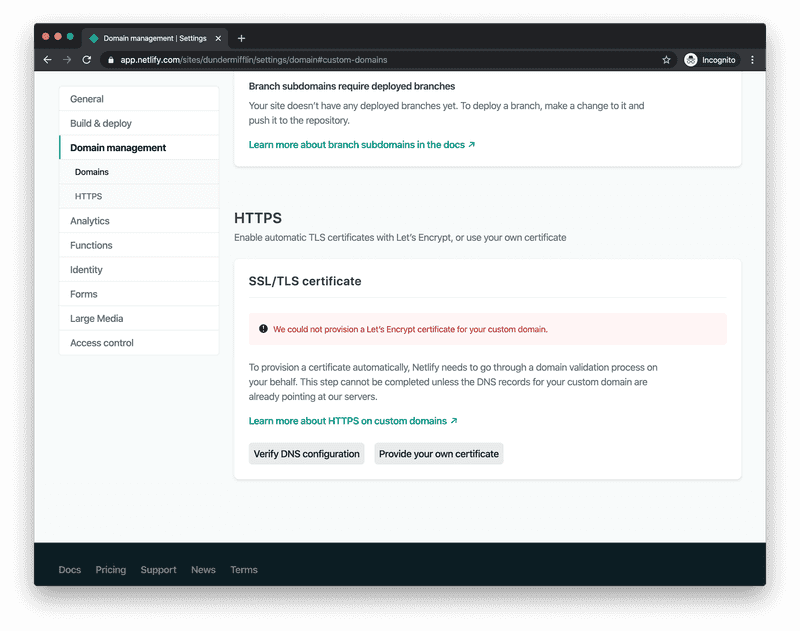Screen dimensions: 800x631
Task: Click the browser back arrow
Action: (47, 60)
